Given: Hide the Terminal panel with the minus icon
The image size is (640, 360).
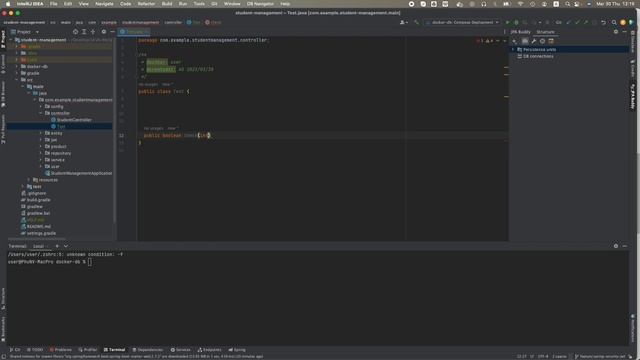Looking at the screenshot, I should [x=624, y=246].
